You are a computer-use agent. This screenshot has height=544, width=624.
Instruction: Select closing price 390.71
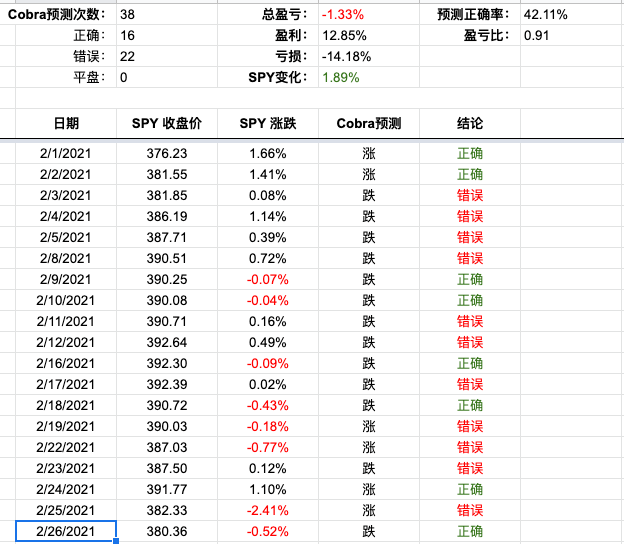click(x=167, y=322)
